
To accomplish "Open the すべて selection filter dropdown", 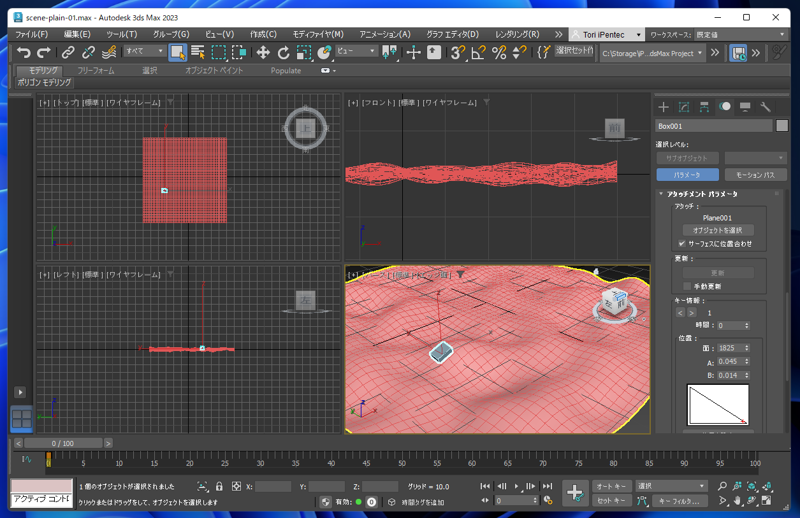I will coord(144,51).
